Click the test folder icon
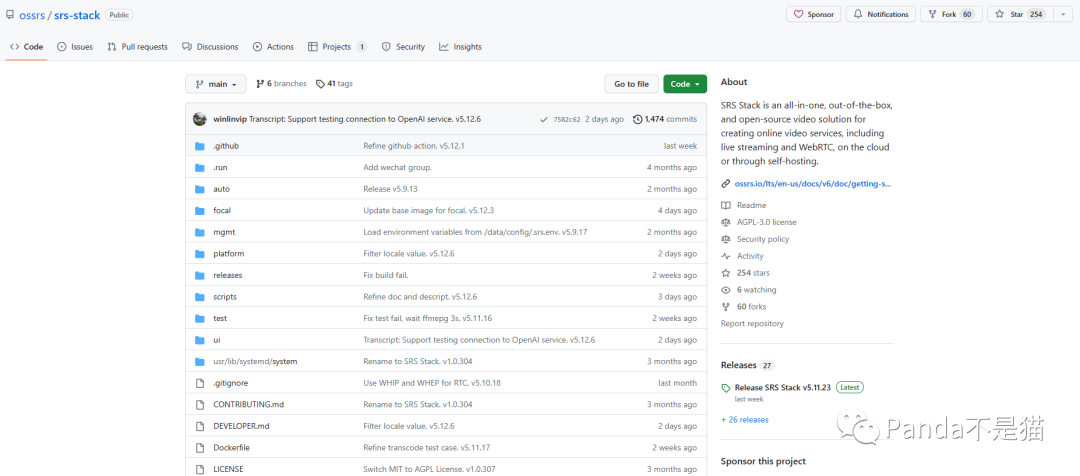 click(200, 318)
